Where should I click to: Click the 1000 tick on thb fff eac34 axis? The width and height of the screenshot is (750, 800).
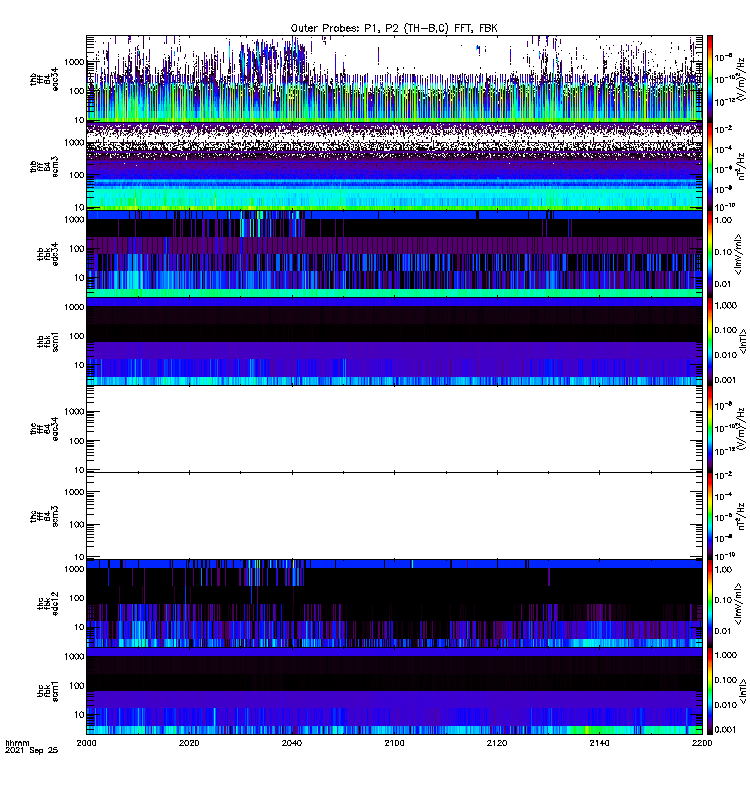[x=74, y=62]
